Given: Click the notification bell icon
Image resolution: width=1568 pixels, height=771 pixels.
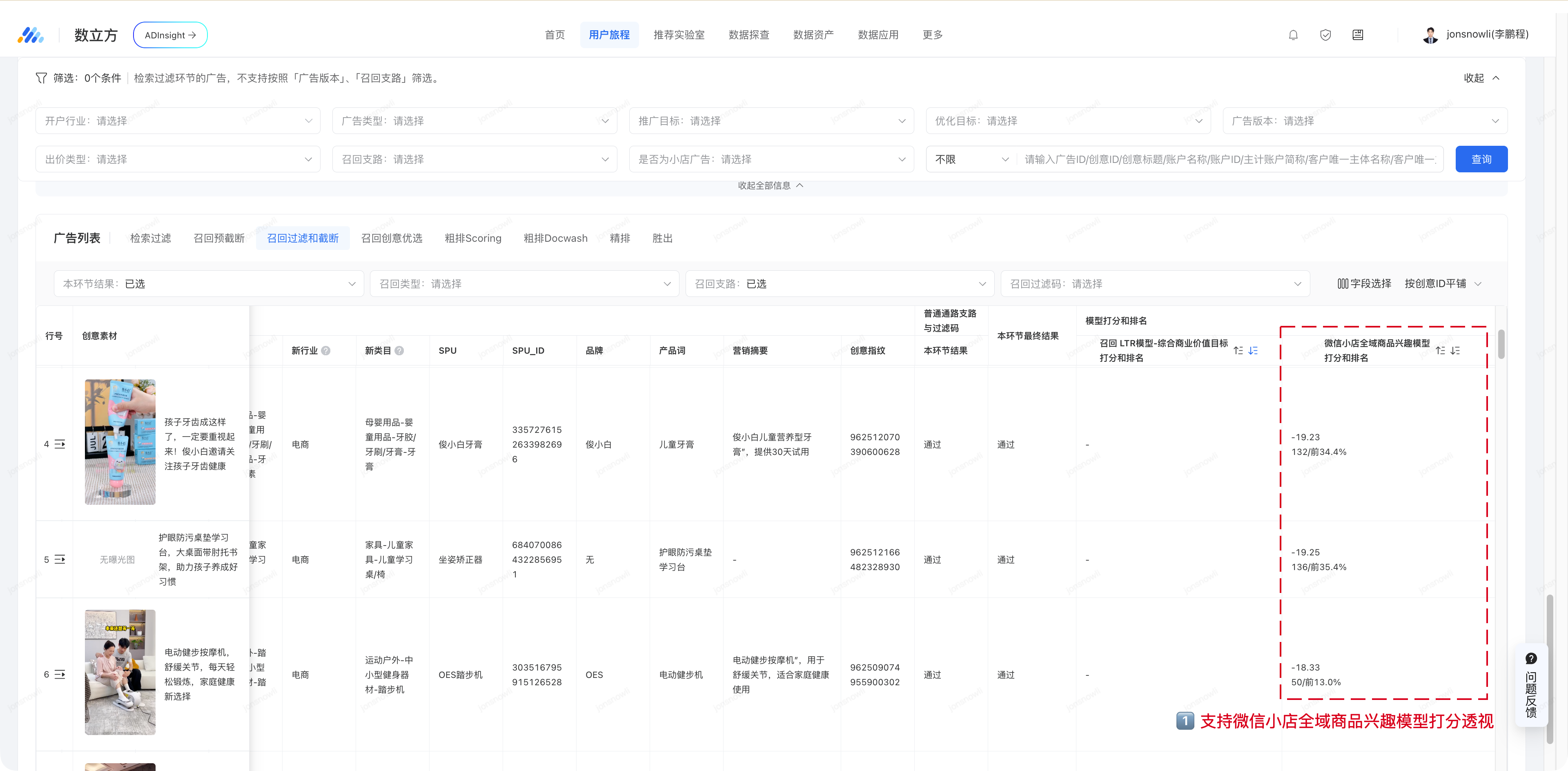Looking at the screenshot, I should tap(1293, 35).
